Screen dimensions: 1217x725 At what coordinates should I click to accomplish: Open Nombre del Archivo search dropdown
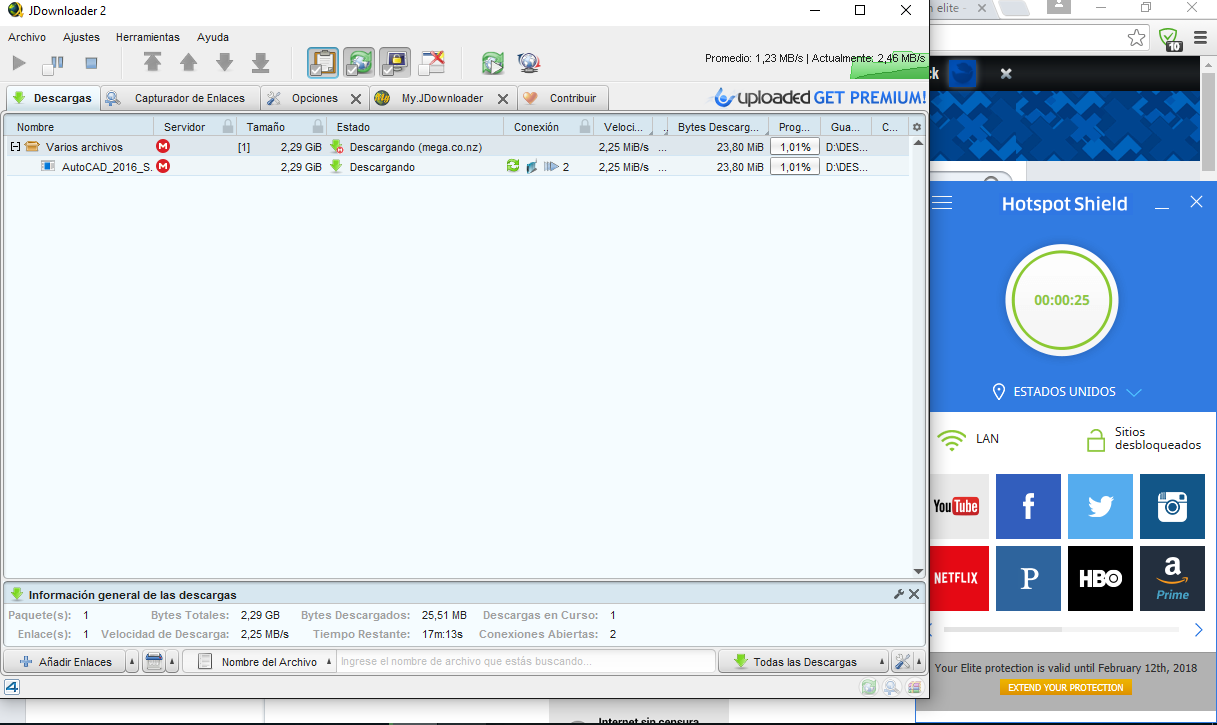(259, 662)
